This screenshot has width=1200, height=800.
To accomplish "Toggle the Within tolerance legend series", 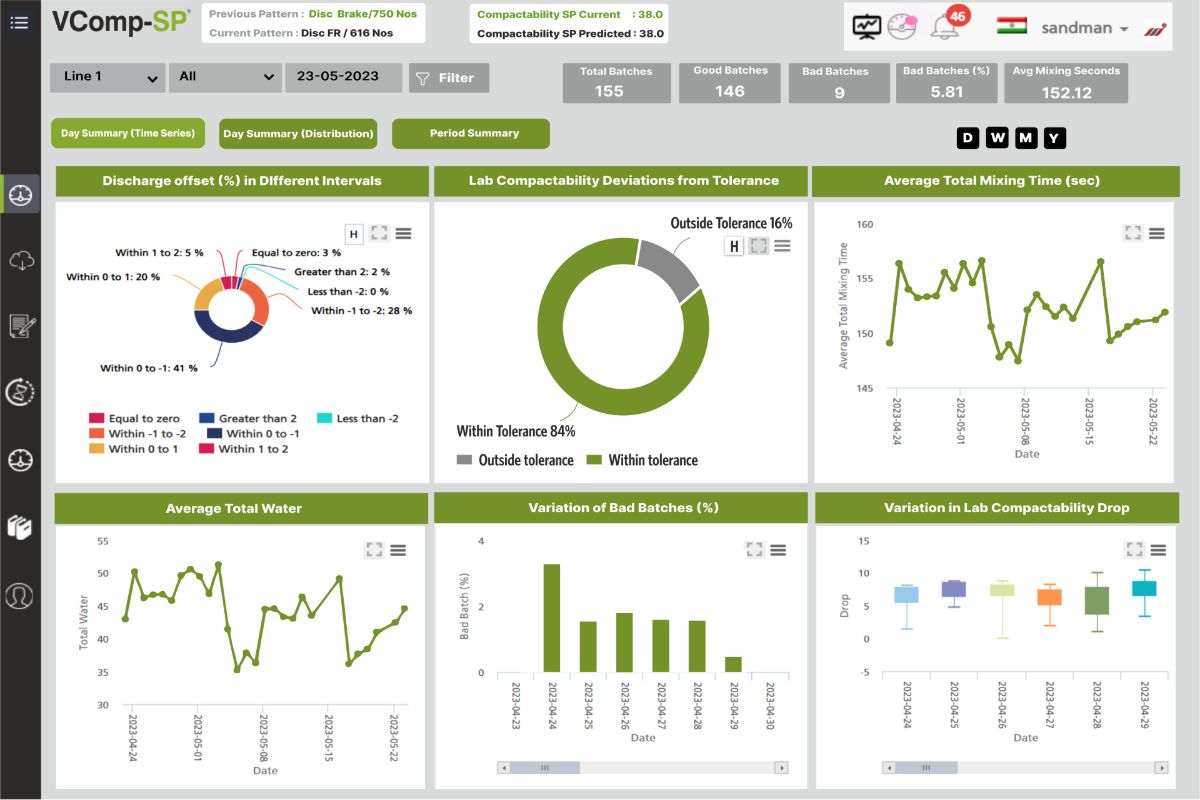I will pos(641,460).
